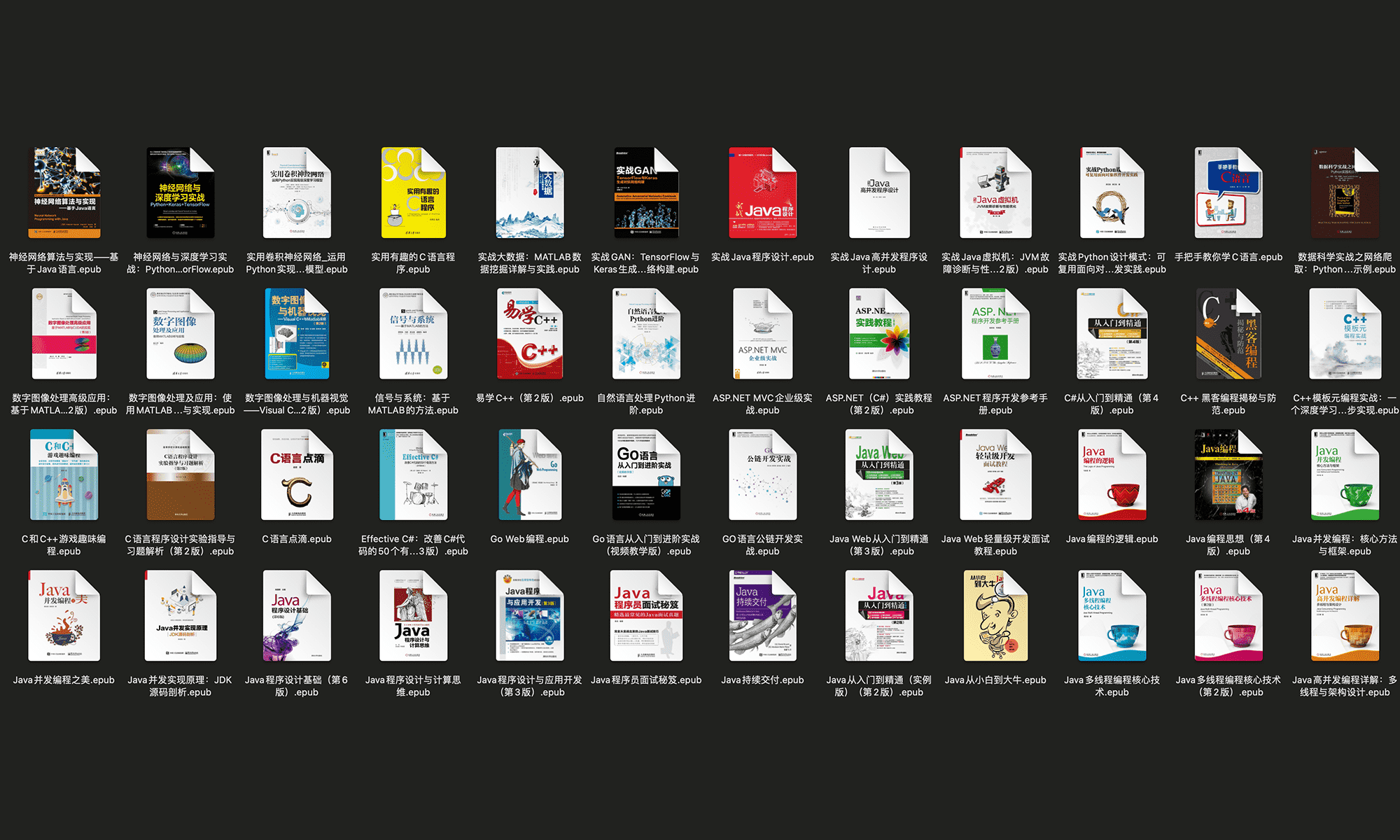Click 数字图像处理与机器视觉 blue cover

297,333
